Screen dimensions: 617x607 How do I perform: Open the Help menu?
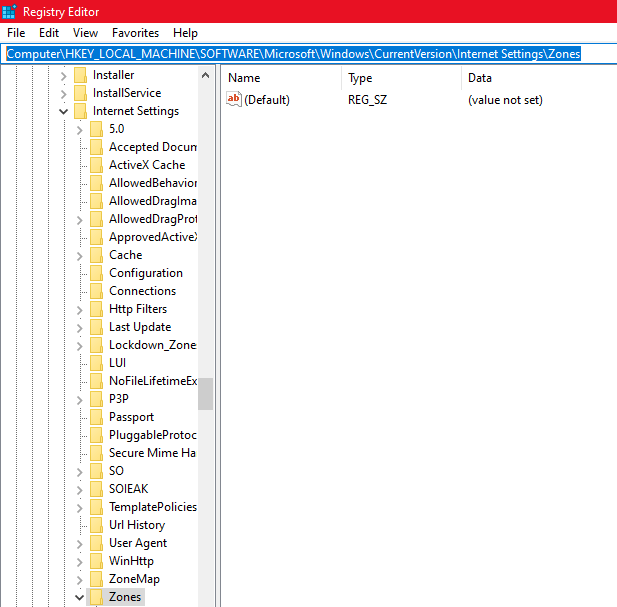pyautogui.click(x=185, y=33)
